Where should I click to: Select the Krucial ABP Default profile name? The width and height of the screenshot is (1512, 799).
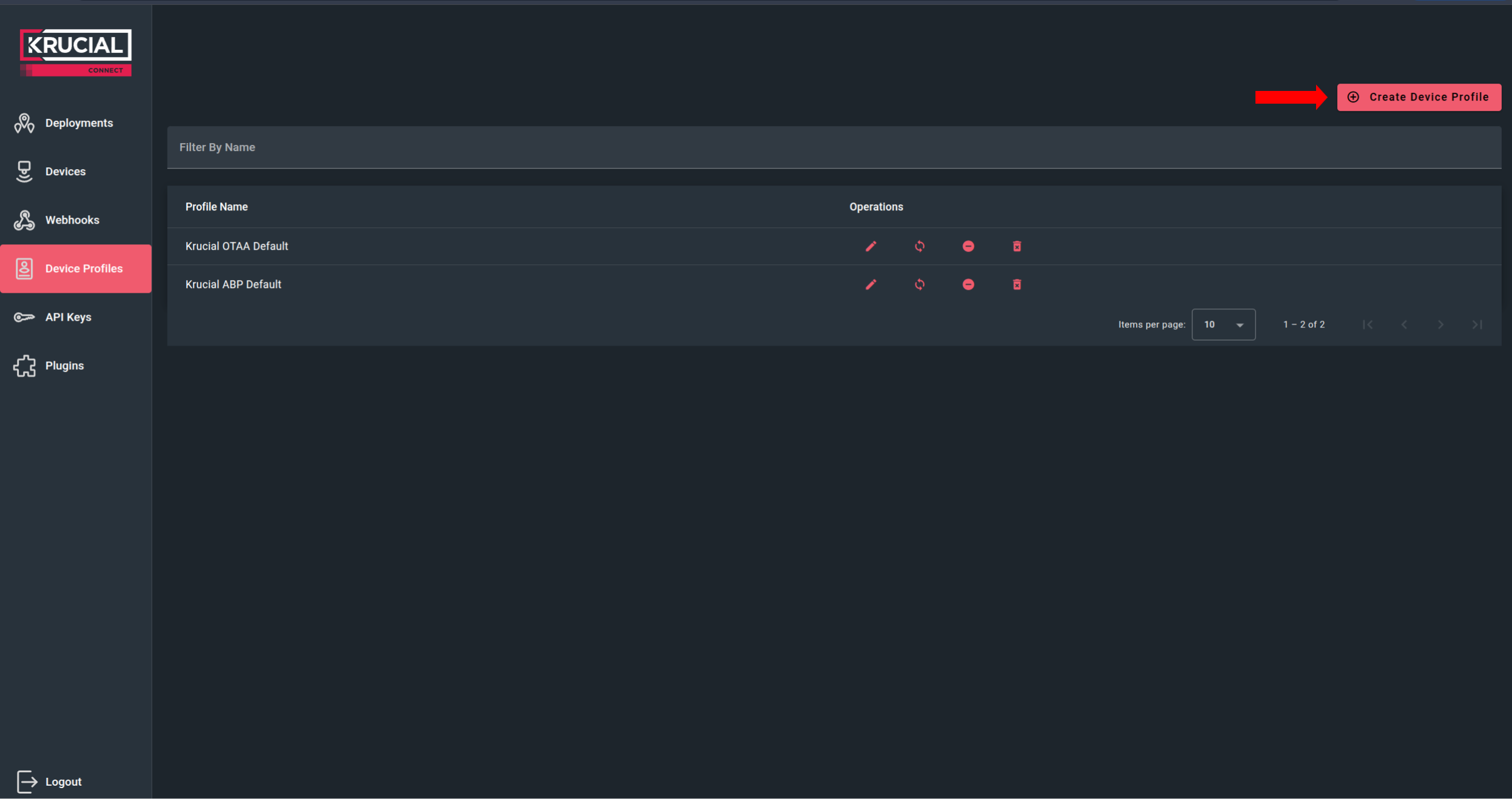pos(234,284)
